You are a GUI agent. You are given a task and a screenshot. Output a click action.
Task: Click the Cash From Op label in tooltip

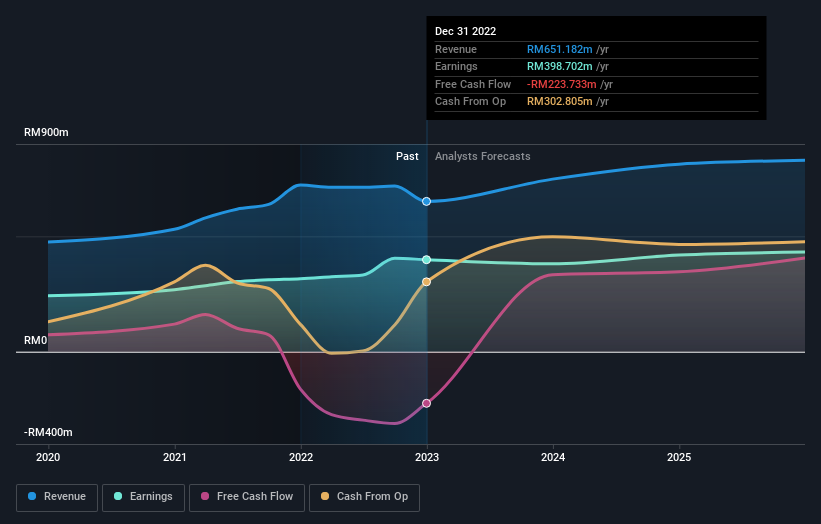click(x=470, y=102)
